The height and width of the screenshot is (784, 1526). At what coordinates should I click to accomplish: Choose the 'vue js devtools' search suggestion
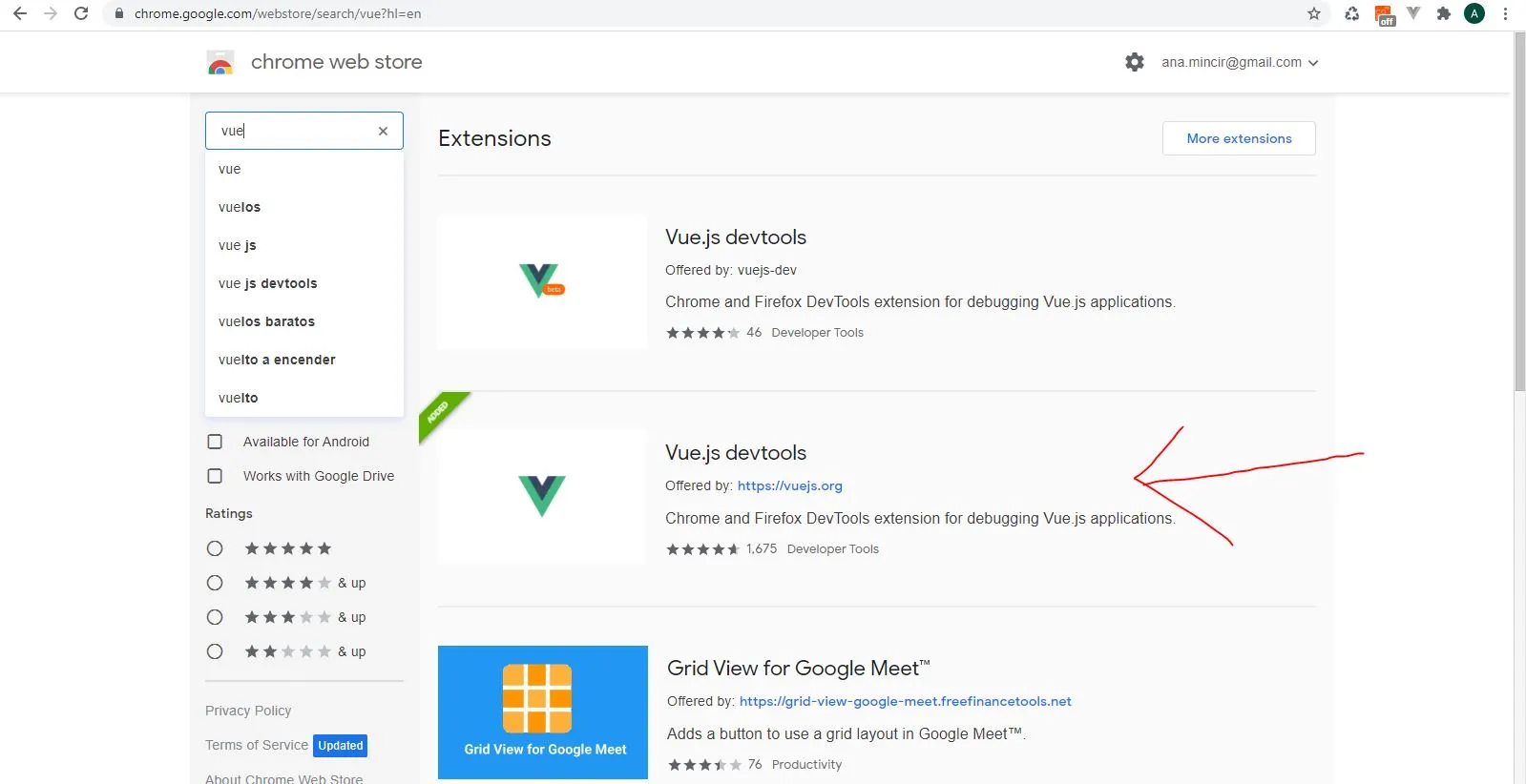(304, 283)
